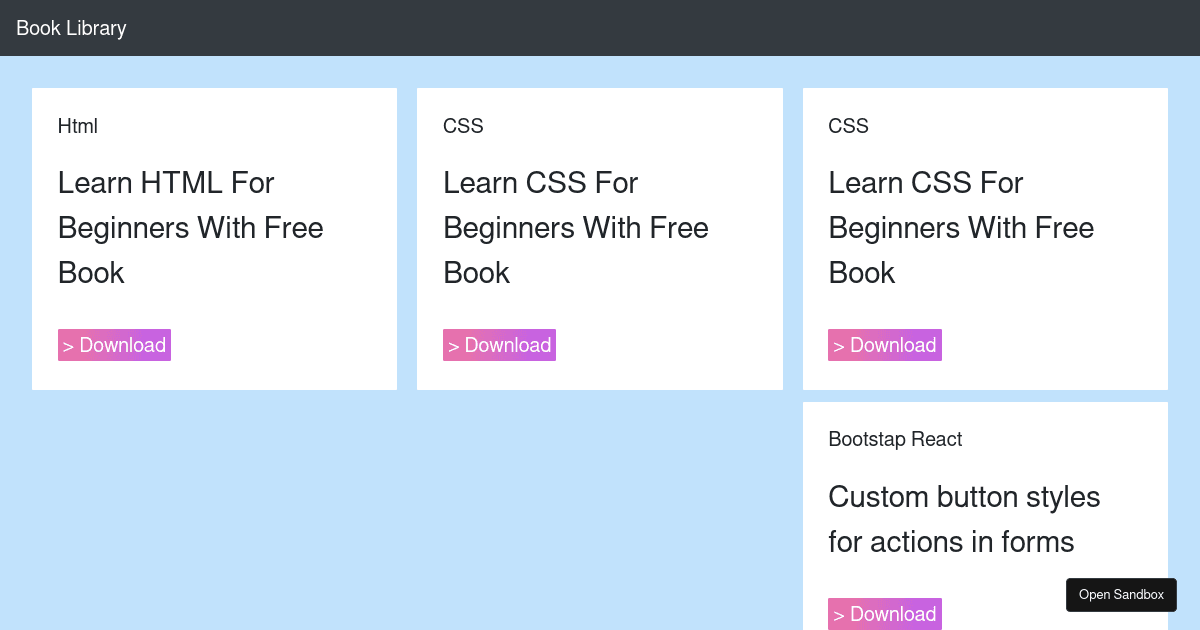Click the Book Library navbar brand
The height and width of the screenshot is (630, 1200).
pyautogui.click(x=71, y=28)
